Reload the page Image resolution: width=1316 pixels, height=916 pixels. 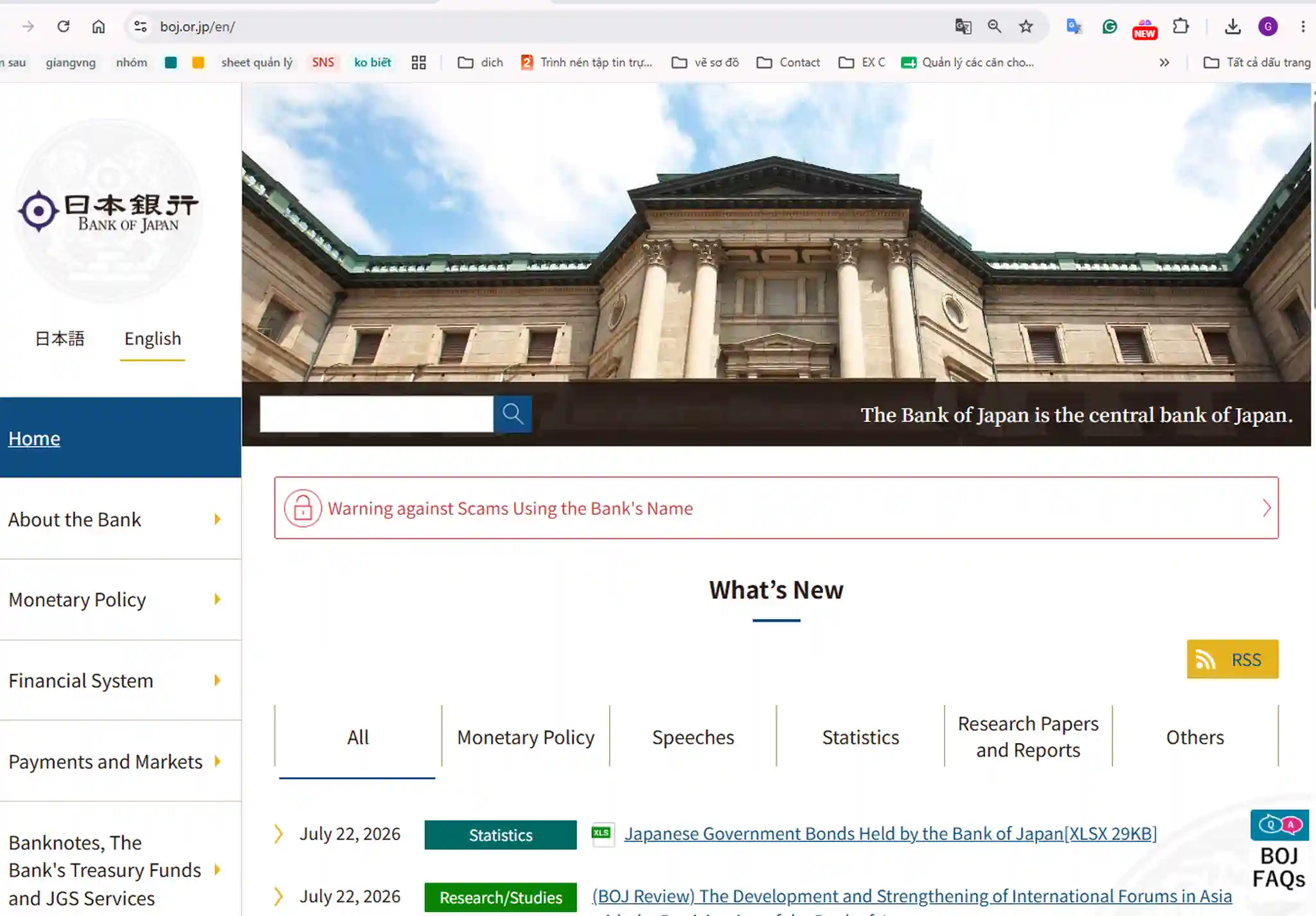(x=63, y=26)
